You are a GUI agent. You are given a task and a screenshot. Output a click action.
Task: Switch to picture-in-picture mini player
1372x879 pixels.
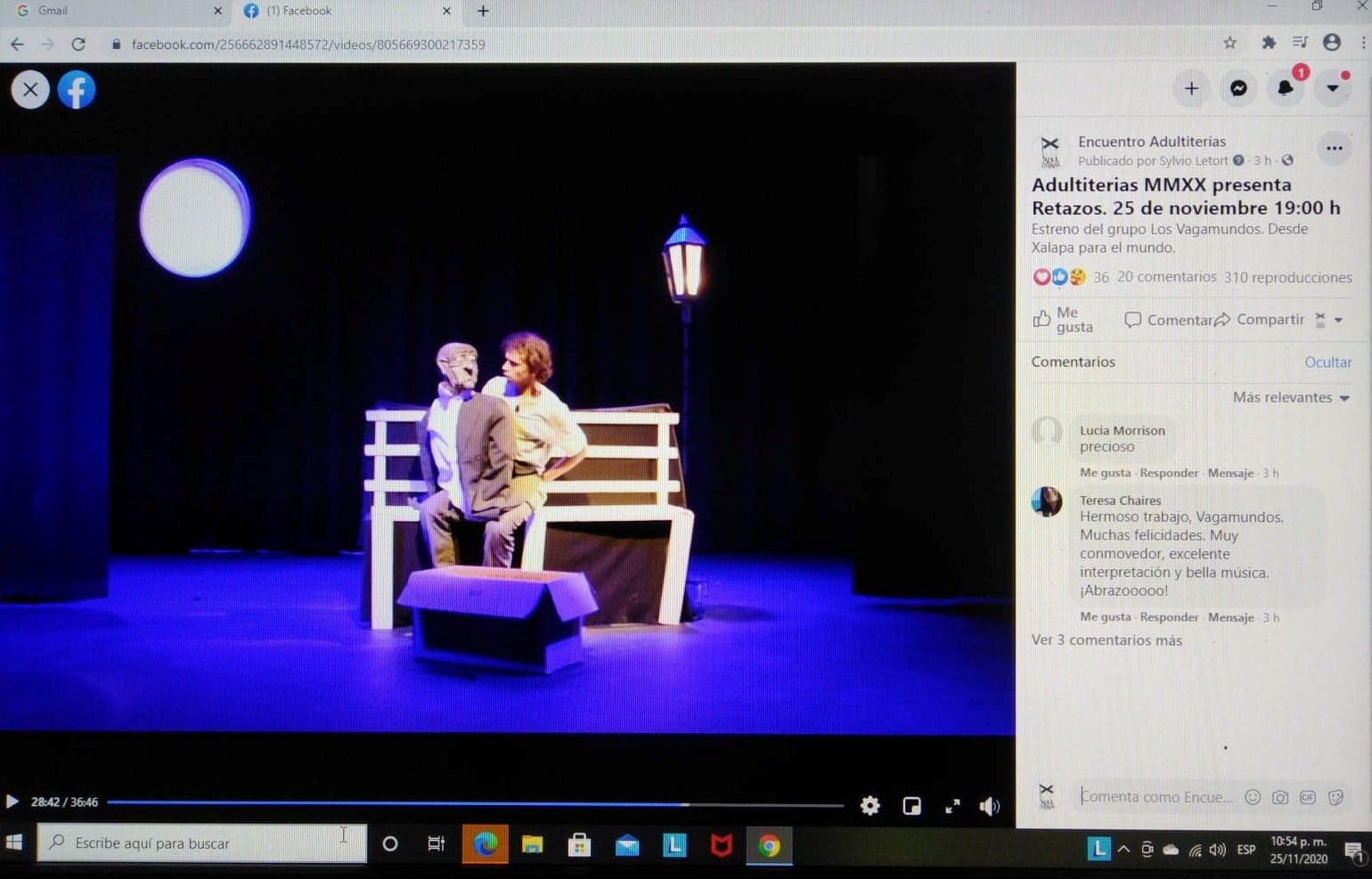pos(911,806)
